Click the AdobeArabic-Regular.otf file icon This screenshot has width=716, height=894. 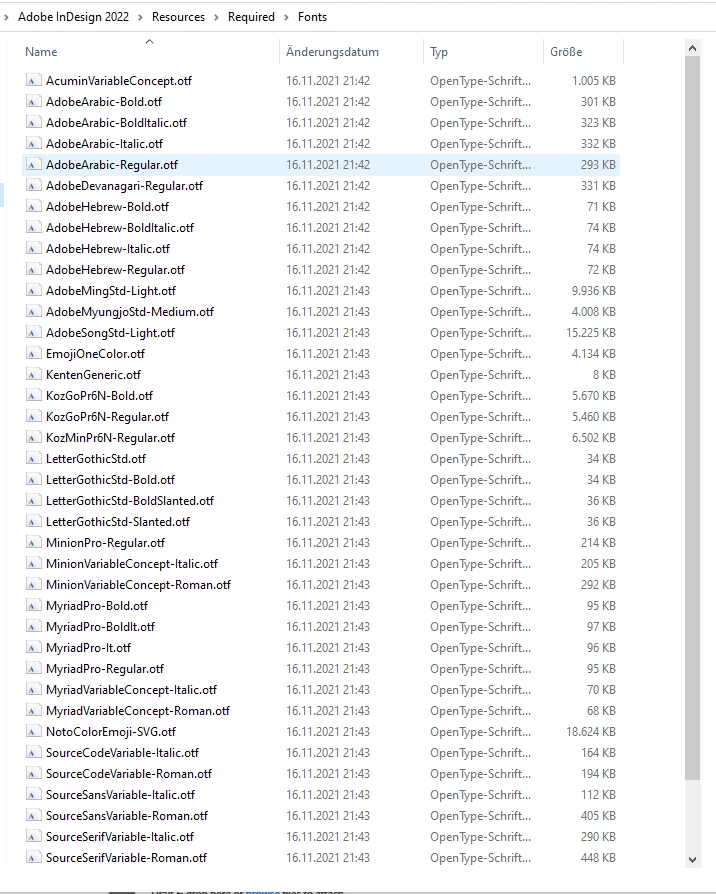tap(33, 165)
